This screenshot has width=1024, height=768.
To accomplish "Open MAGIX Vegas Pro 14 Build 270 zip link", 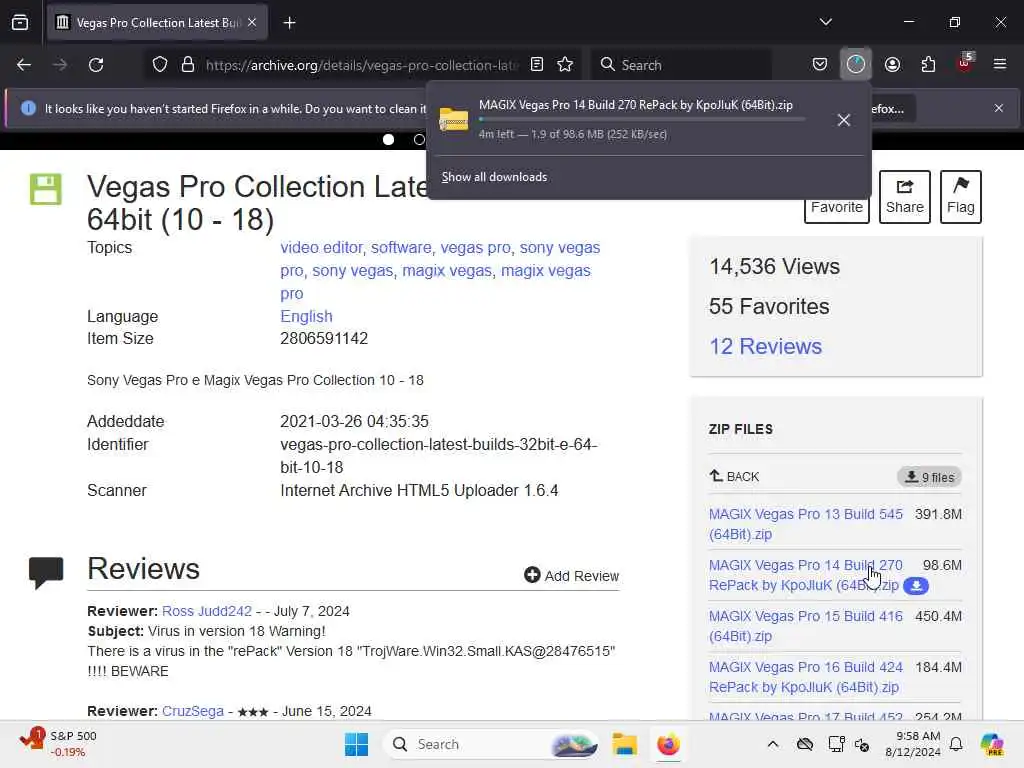I will tap(806, 575).
